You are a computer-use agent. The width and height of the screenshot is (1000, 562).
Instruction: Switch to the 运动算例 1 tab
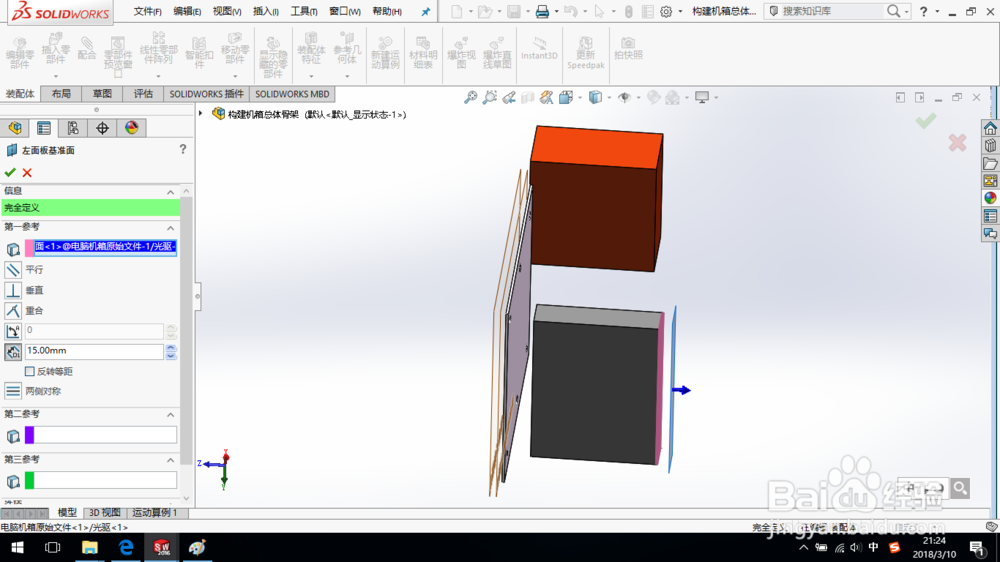click(x=154, y=513)
